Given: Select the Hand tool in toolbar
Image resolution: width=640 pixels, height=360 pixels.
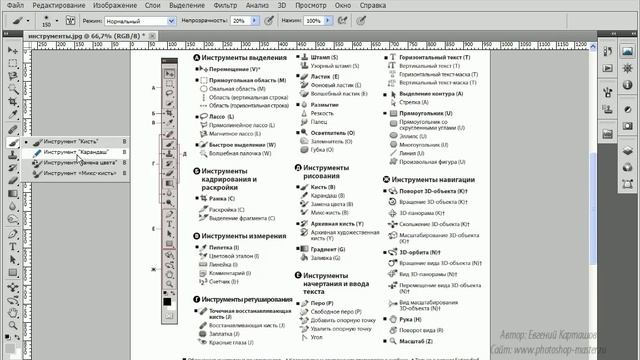Looking at the screenshot, I should tap(13, 313).
